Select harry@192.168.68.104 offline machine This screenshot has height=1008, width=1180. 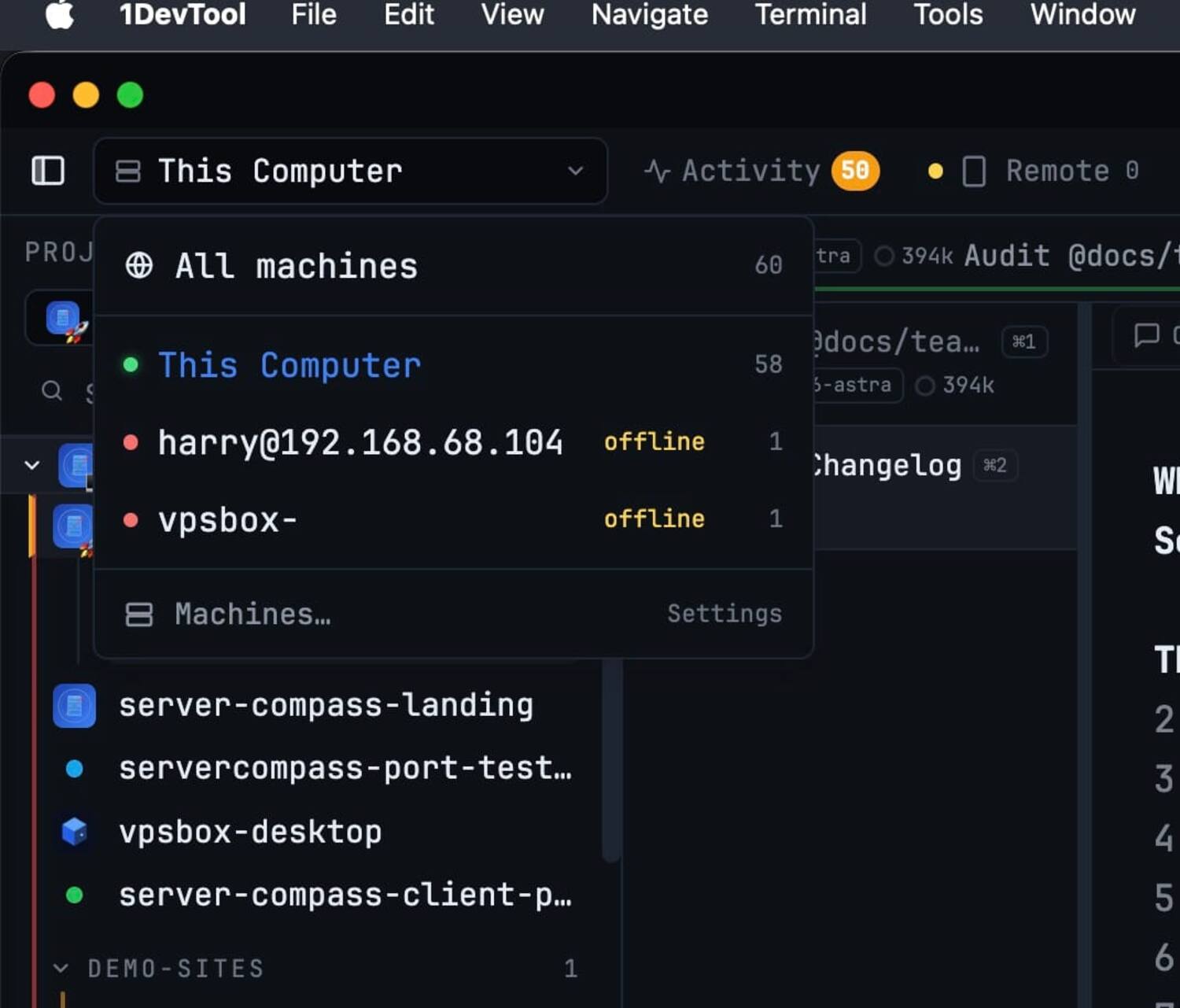pyautogui.click(x=453, y=442)
